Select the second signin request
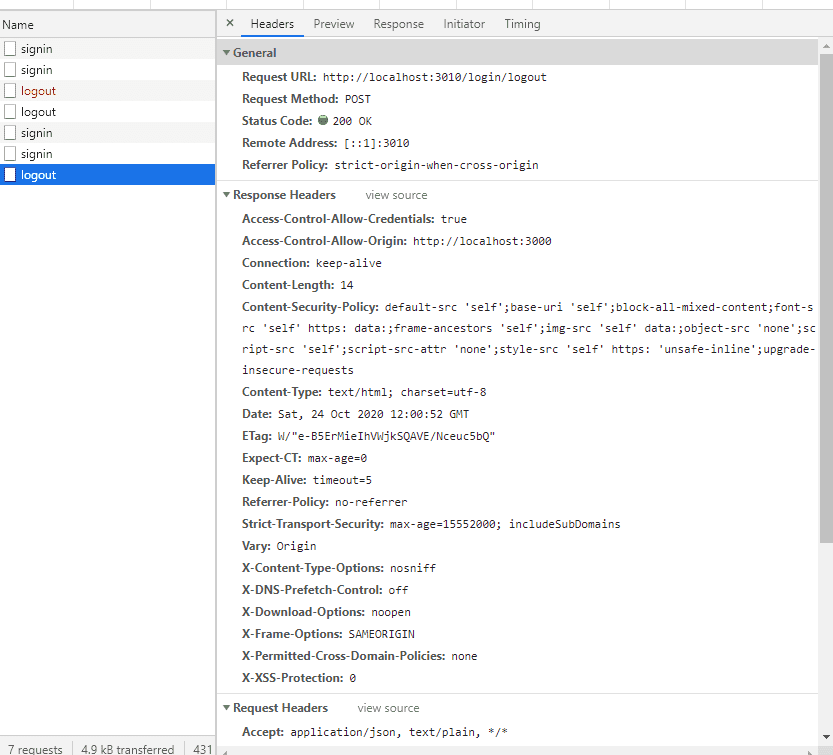This screenshot has height=755, width=833. 107,70
